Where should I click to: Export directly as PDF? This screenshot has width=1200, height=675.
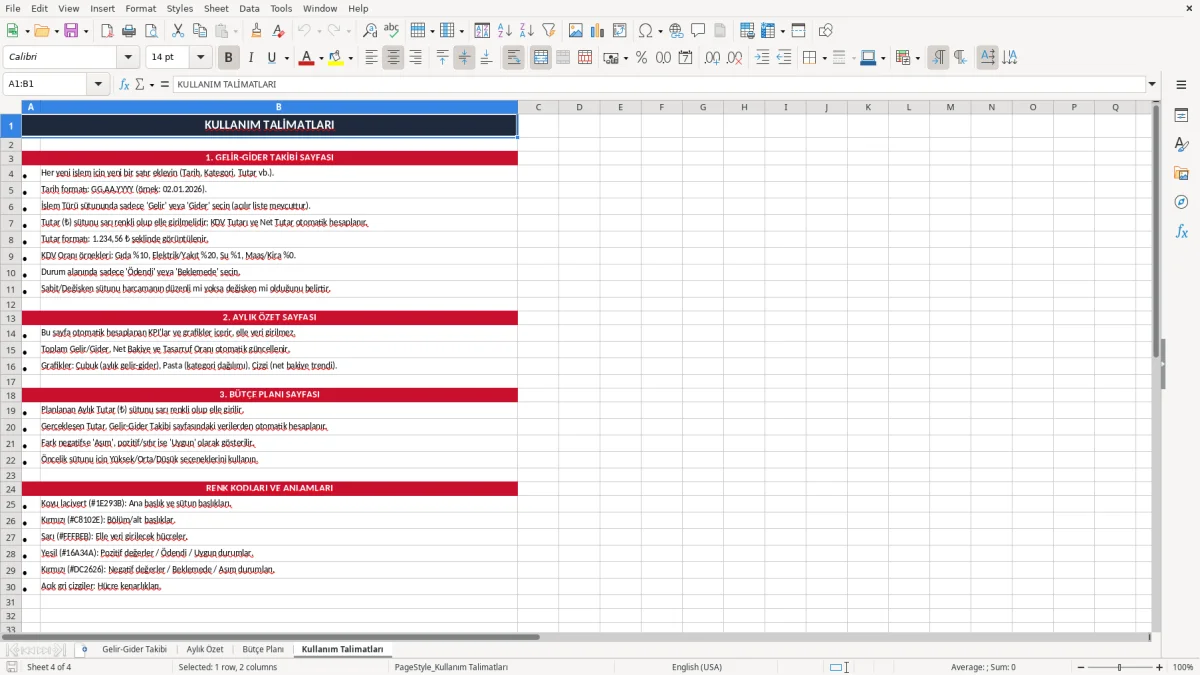pos(107,31)
